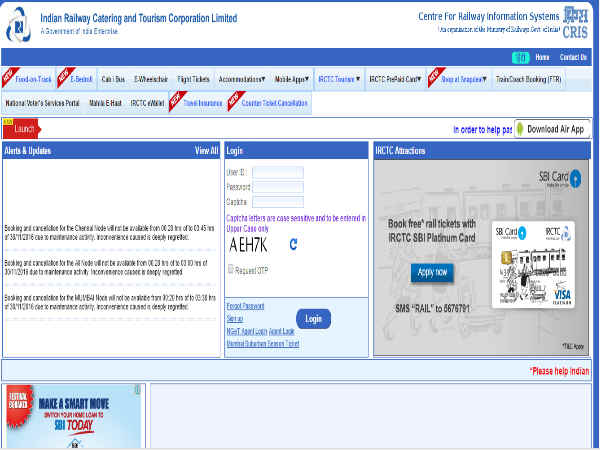The height and width of the screenshot is (450, 600).
Task: Click the Forgot Password link
Action: tap(245, 307)
